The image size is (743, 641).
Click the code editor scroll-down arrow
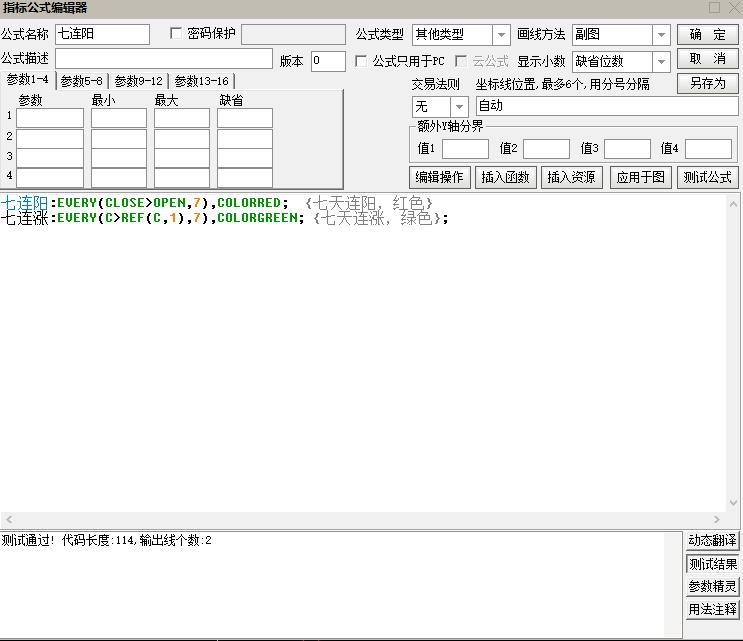733,503
